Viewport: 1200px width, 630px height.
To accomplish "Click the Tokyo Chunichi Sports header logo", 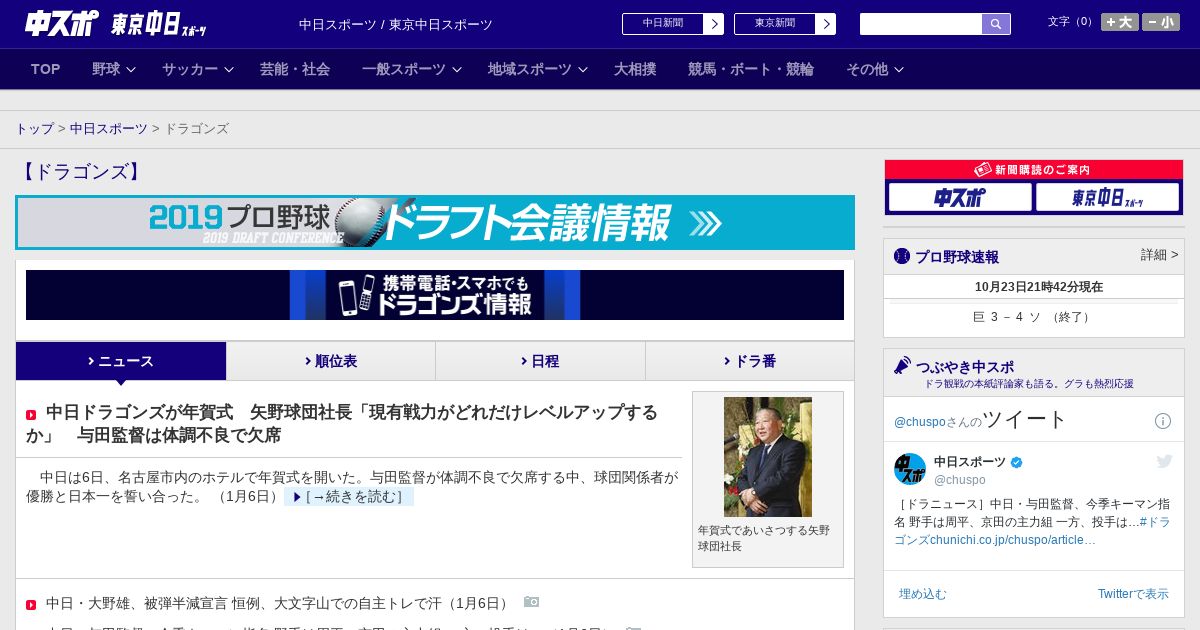I will point(158,24).
